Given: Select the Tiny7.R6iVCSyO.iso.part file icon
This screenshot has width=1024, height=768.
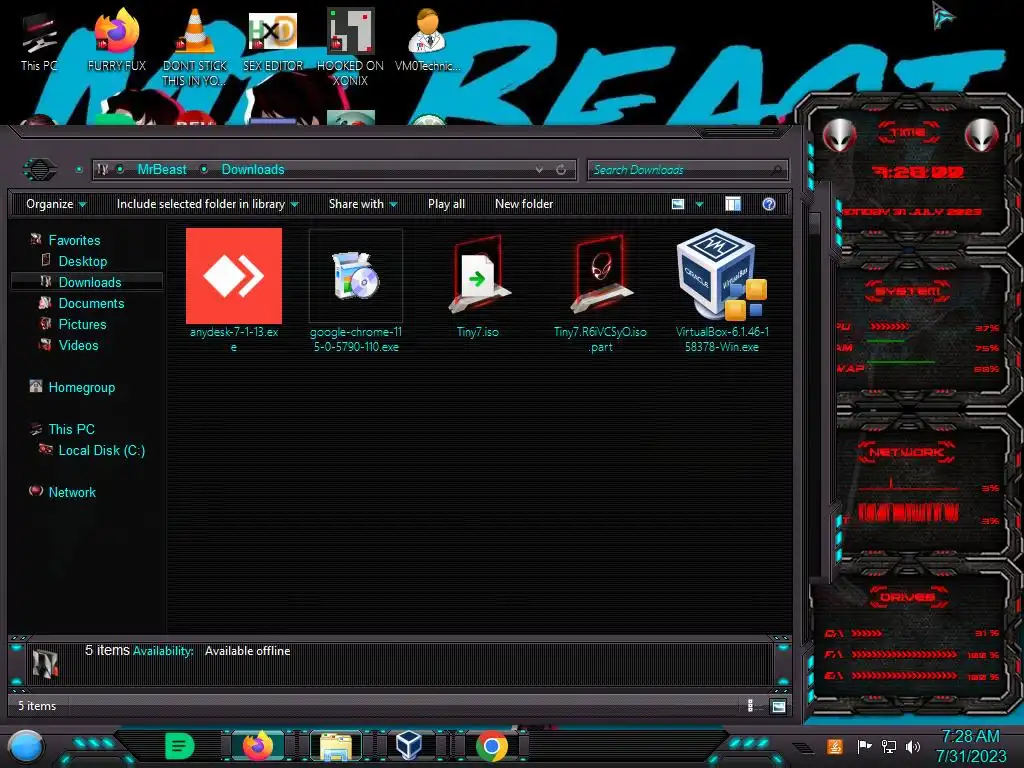Looking at the screenshot, I should [x=600, y=276].
